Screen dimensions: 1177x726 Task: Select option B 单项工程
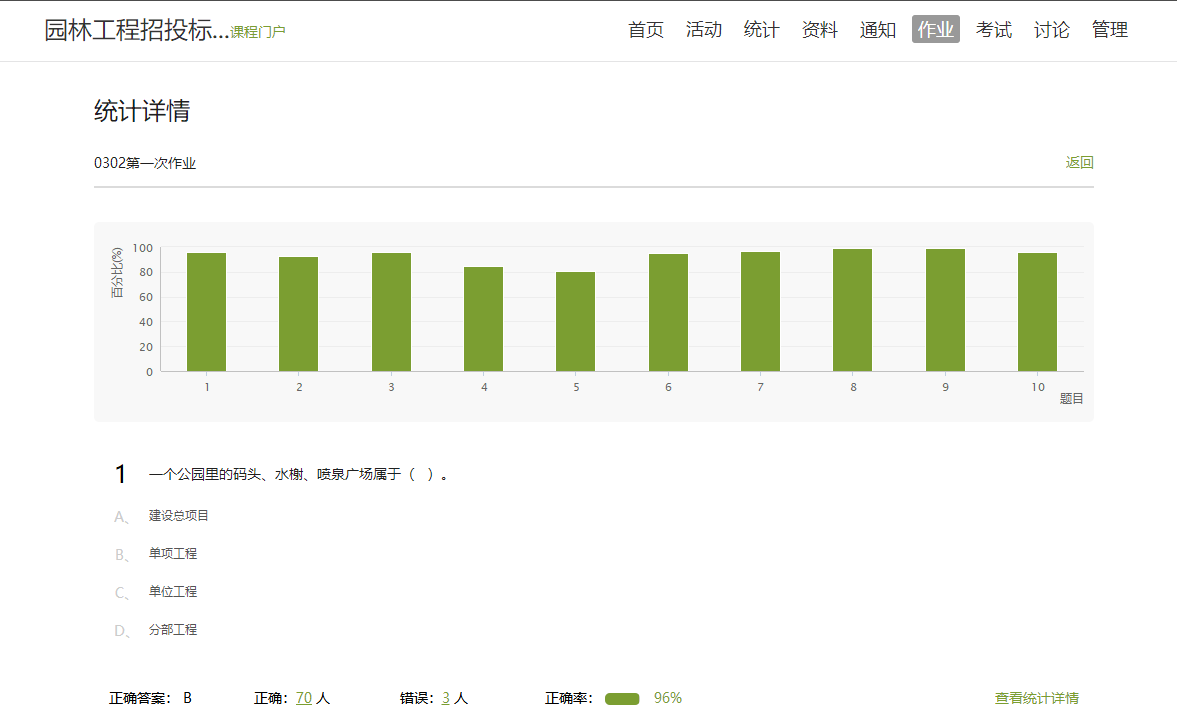pos(173,553)
